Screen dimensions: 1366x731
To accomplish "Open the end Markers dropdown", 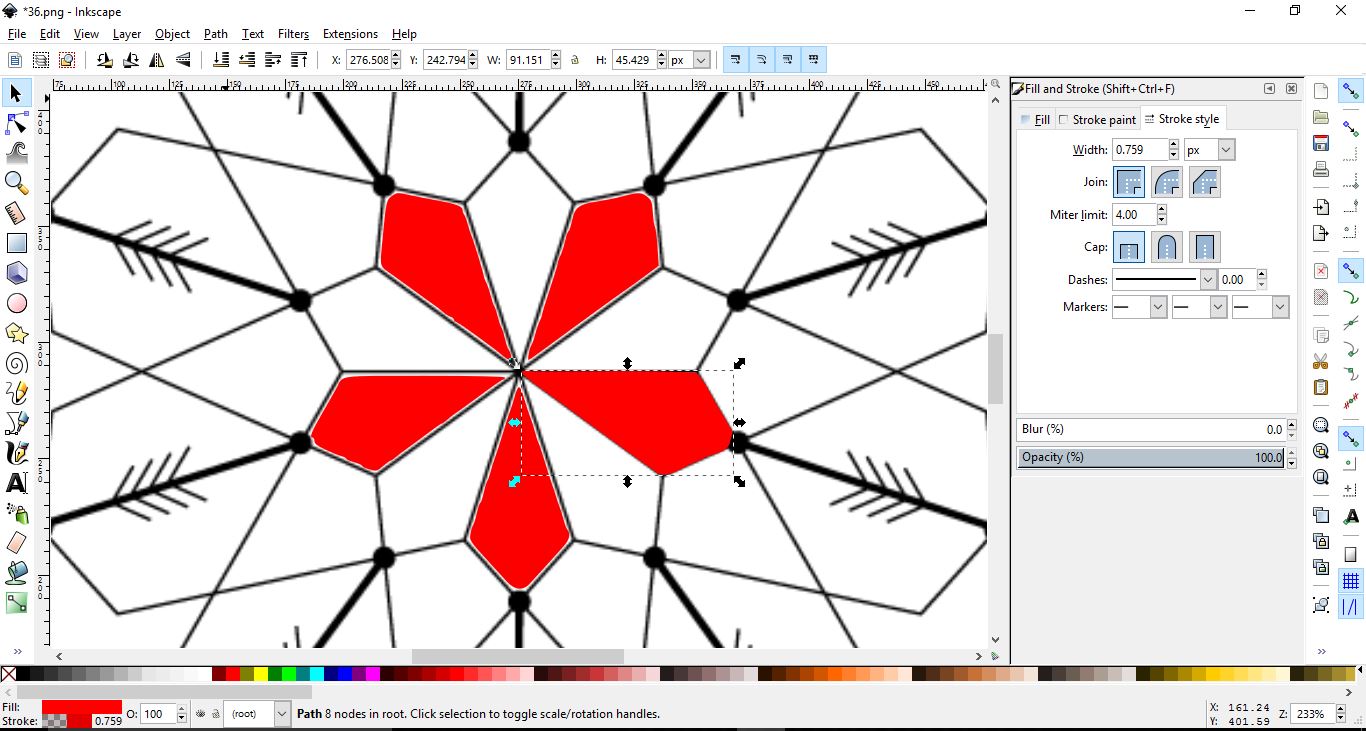I will [1261, 307].
